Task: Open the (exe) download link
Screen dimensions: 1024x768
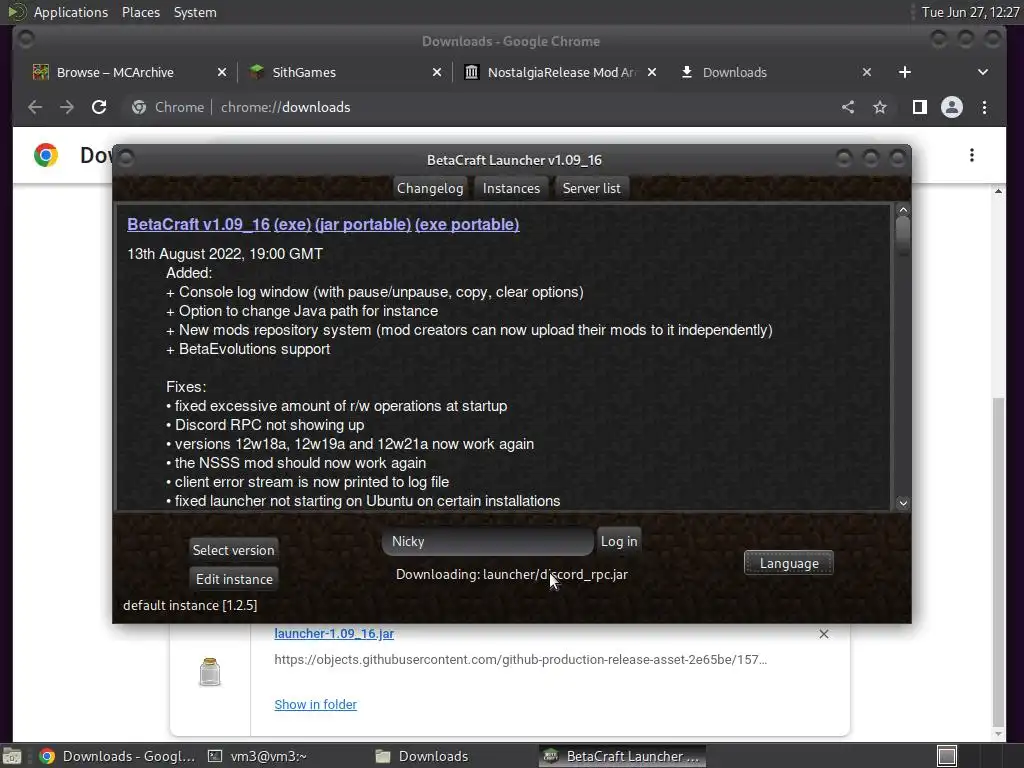Action: (292, 224)
